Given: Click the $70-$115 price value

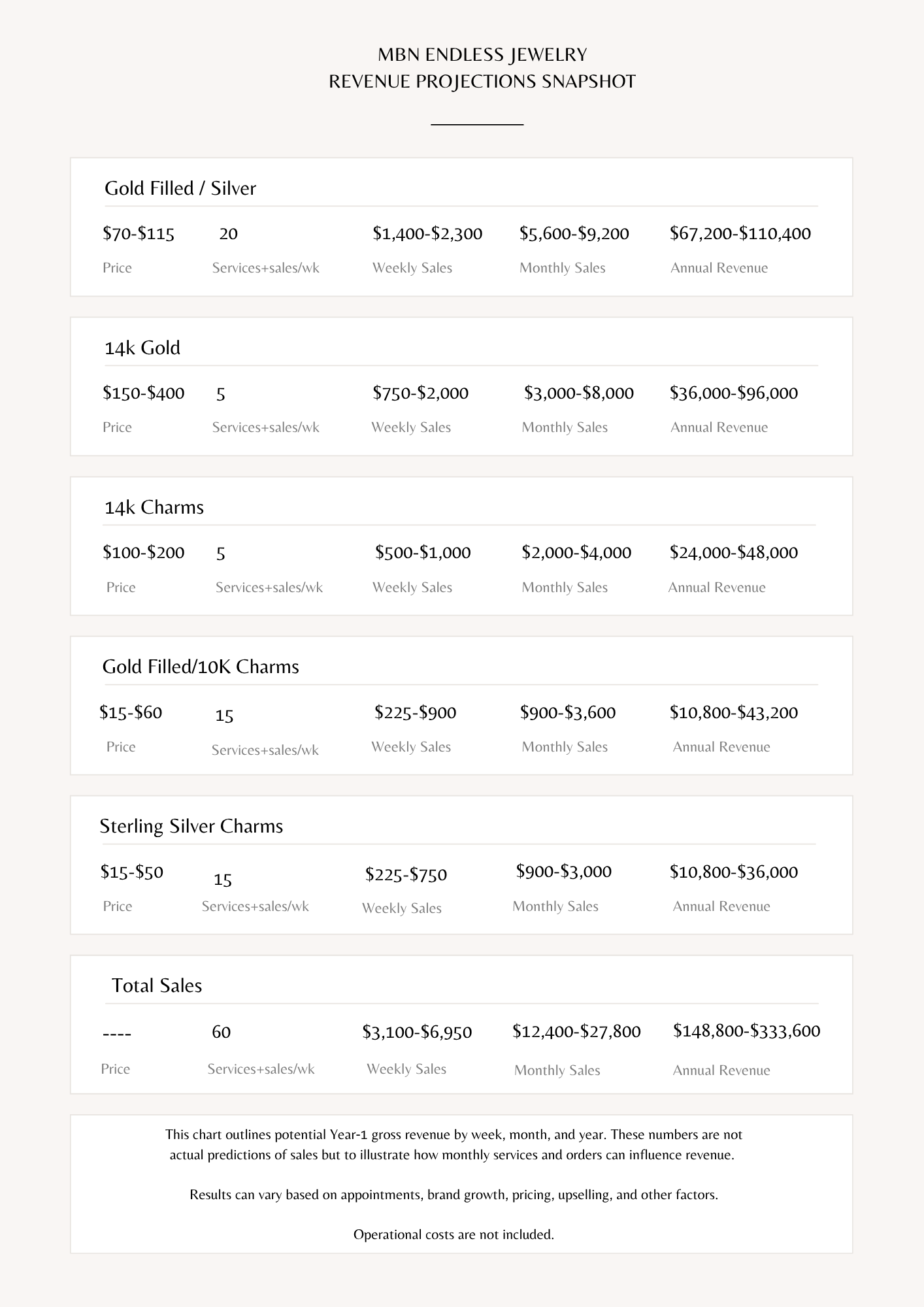Looking at the screenshot, I should (139, 233).
